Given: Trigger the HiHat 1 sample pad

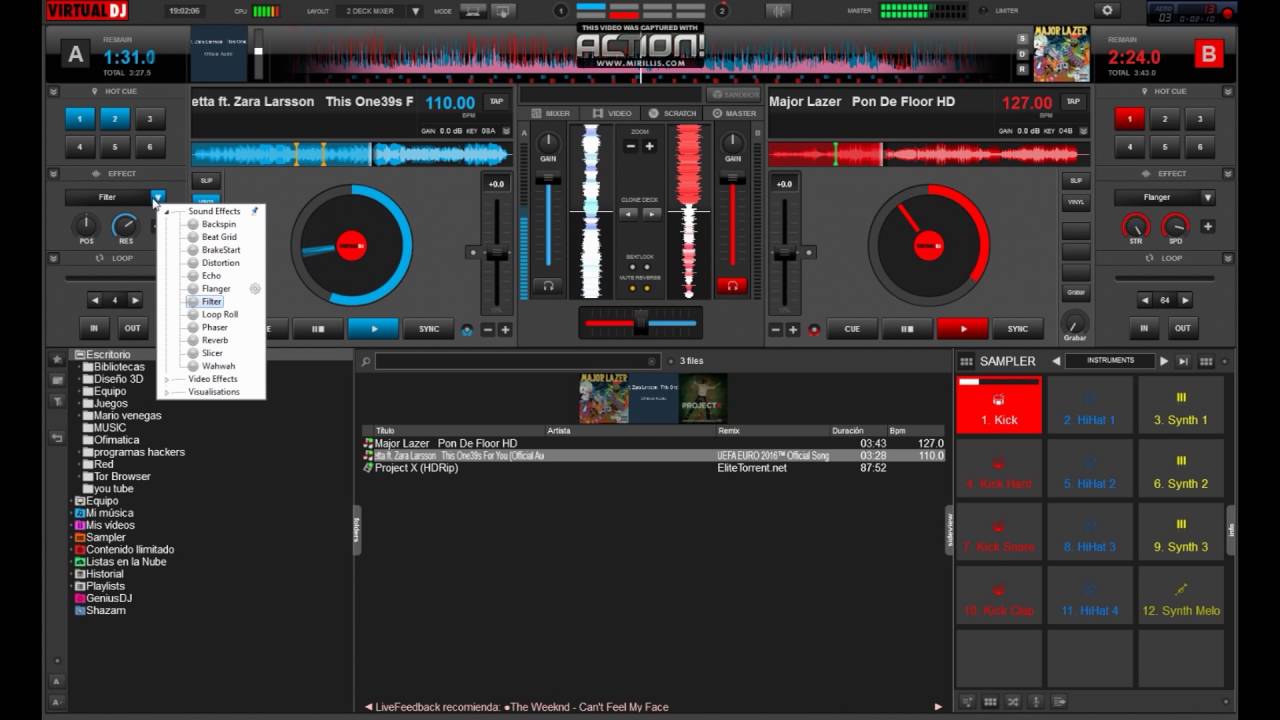Looking at the screenshot, I should tap(1089, 405).
